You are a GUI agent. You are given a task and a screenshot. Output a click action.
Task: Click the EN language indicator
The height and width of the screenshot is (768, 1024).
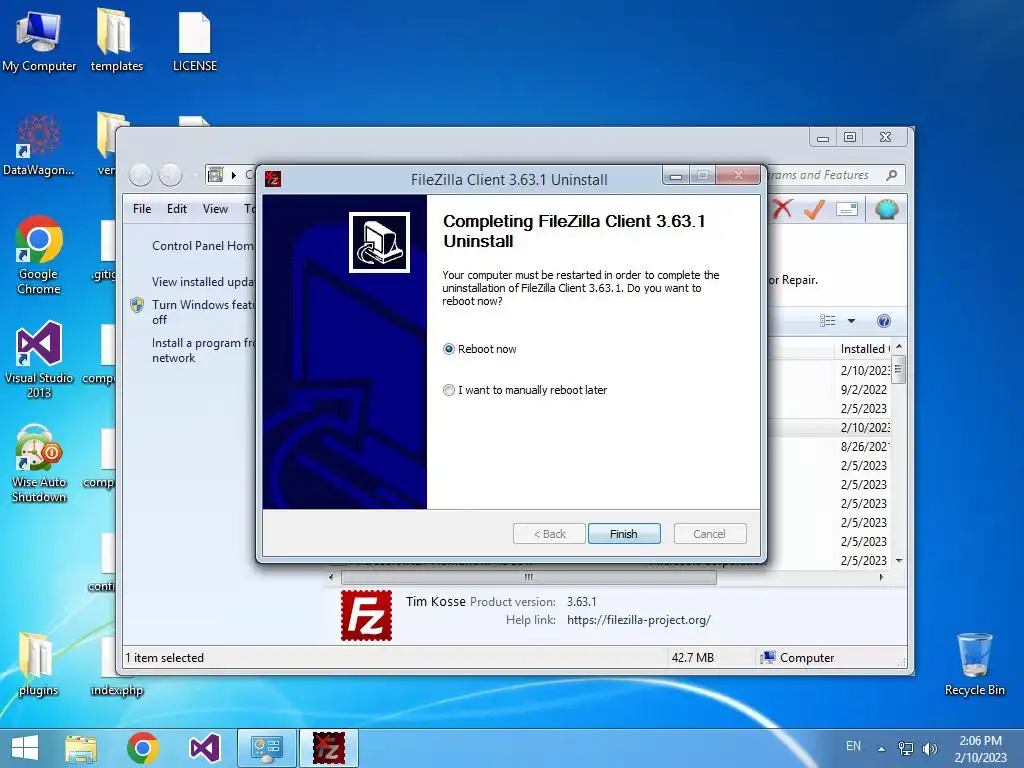[x=853, y=746]
